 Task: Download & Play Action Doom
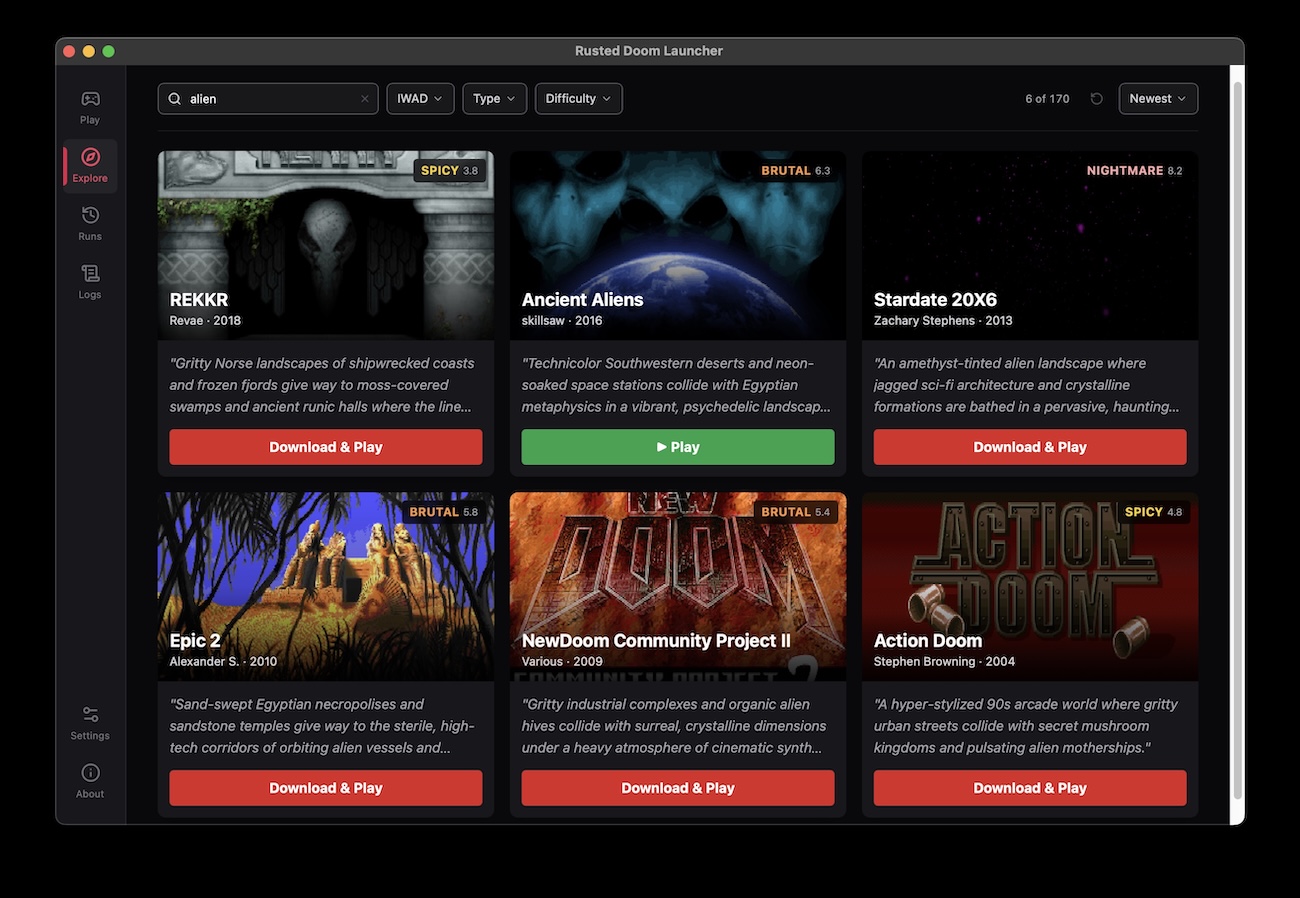coord(1030,788)
